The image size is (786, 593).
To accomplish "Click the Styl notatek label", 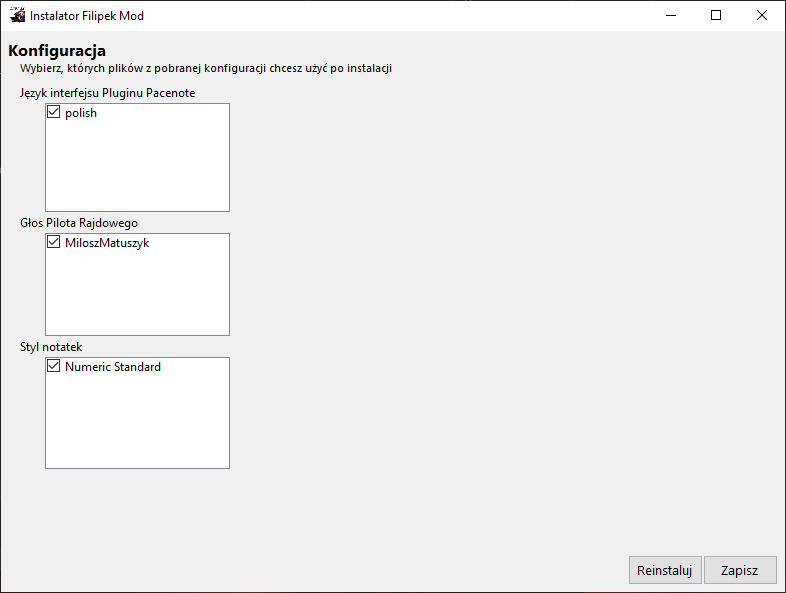I will 51,347.
